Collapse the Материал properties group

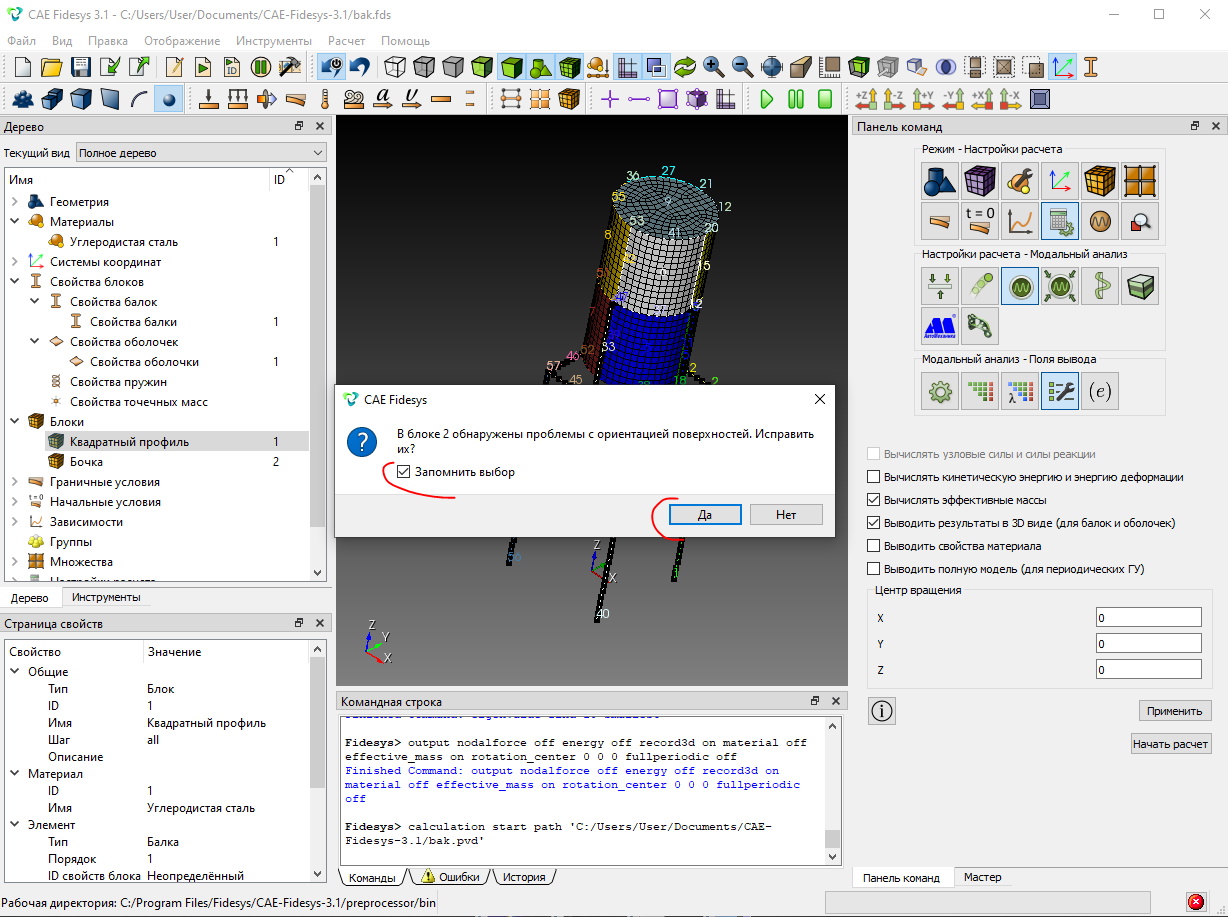[14, 774]
